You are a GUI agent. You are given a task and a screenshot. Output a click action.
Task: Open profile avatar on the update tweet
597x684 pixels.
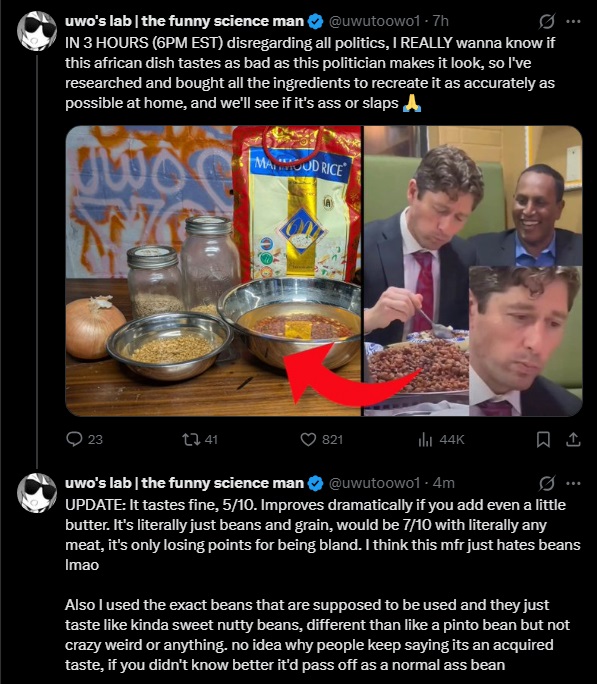37,493
